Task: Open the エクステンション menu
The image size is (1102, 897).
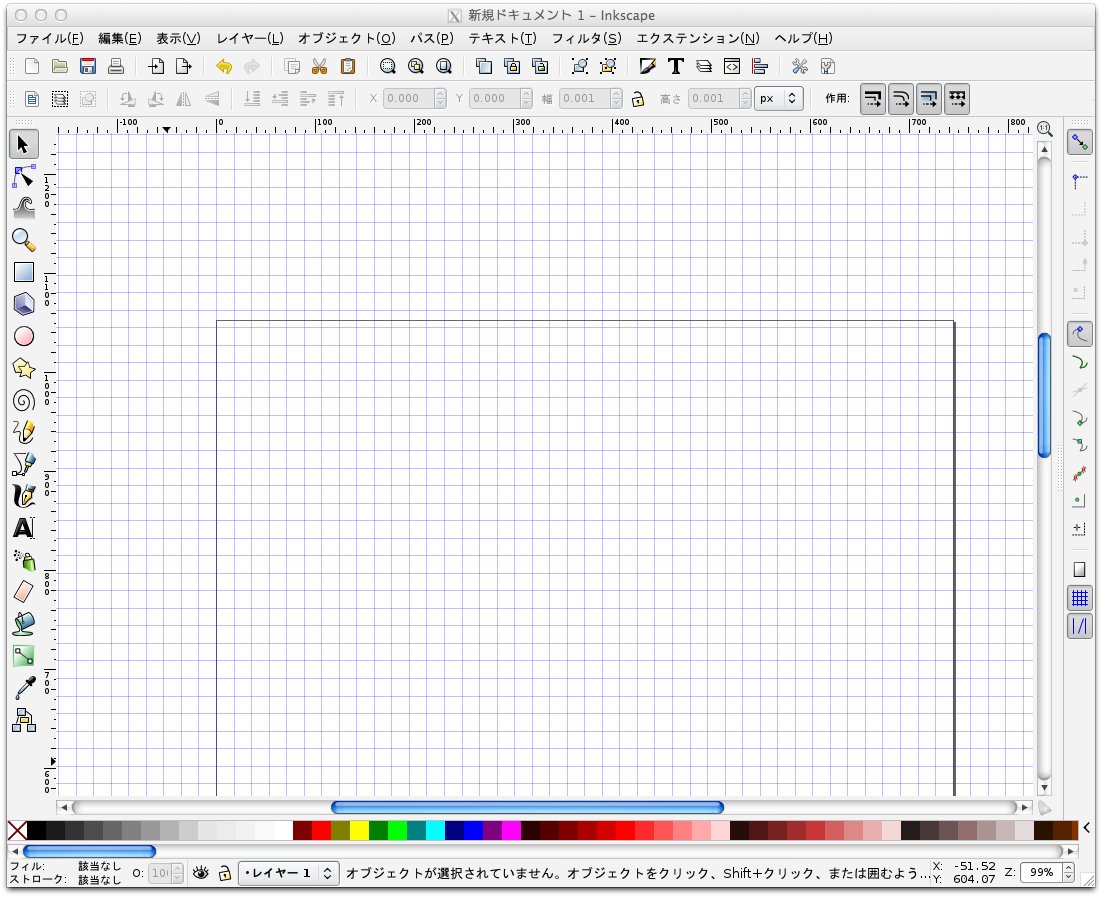Action: (698, 39)
